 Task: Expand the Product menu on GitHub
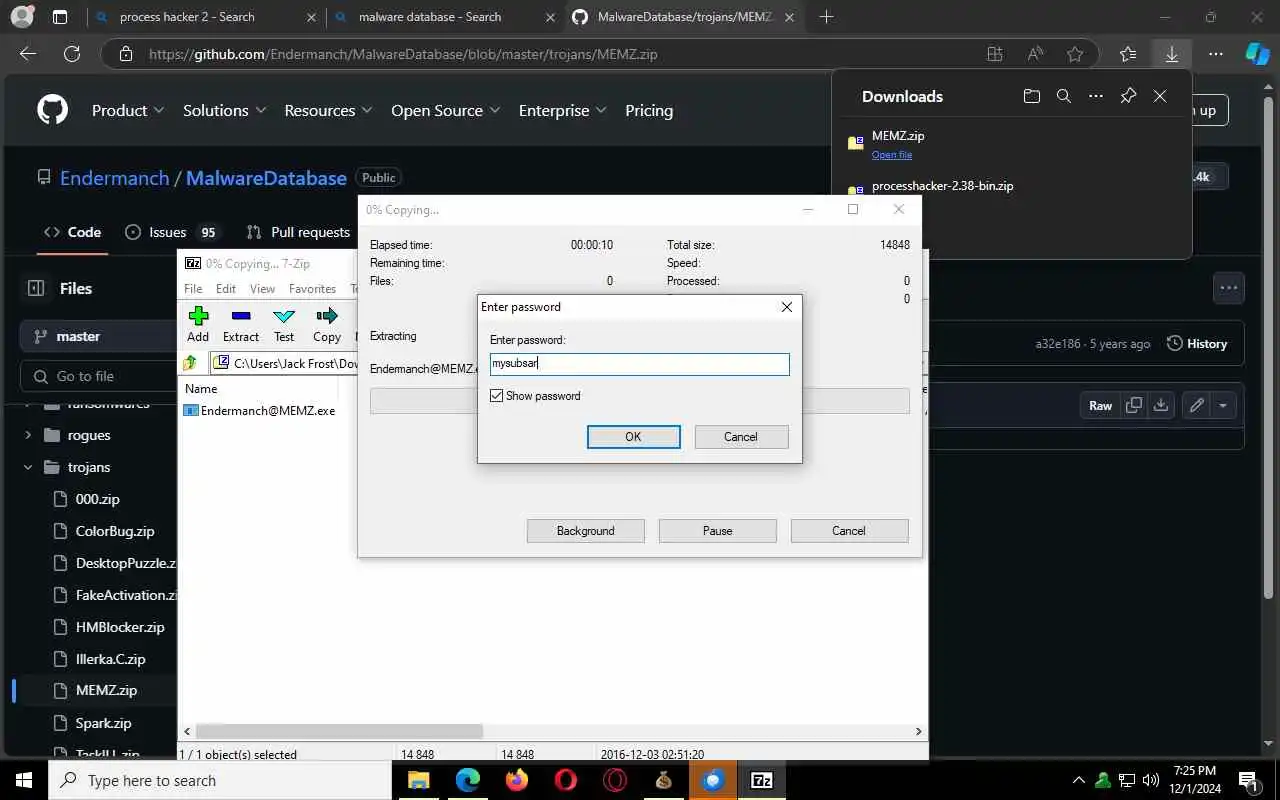pos(127,110)
